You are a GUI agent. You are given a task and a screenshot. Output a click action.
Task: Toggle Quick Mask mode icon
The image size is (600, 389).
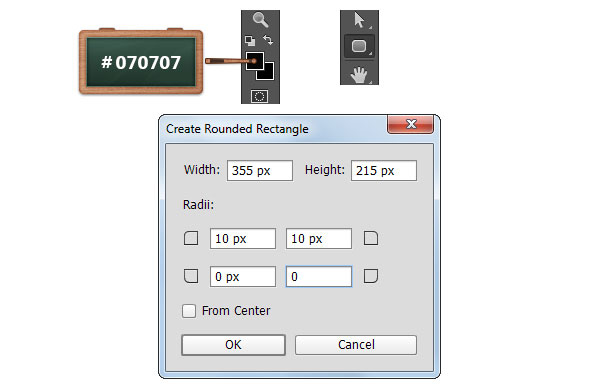click(259, 96)
